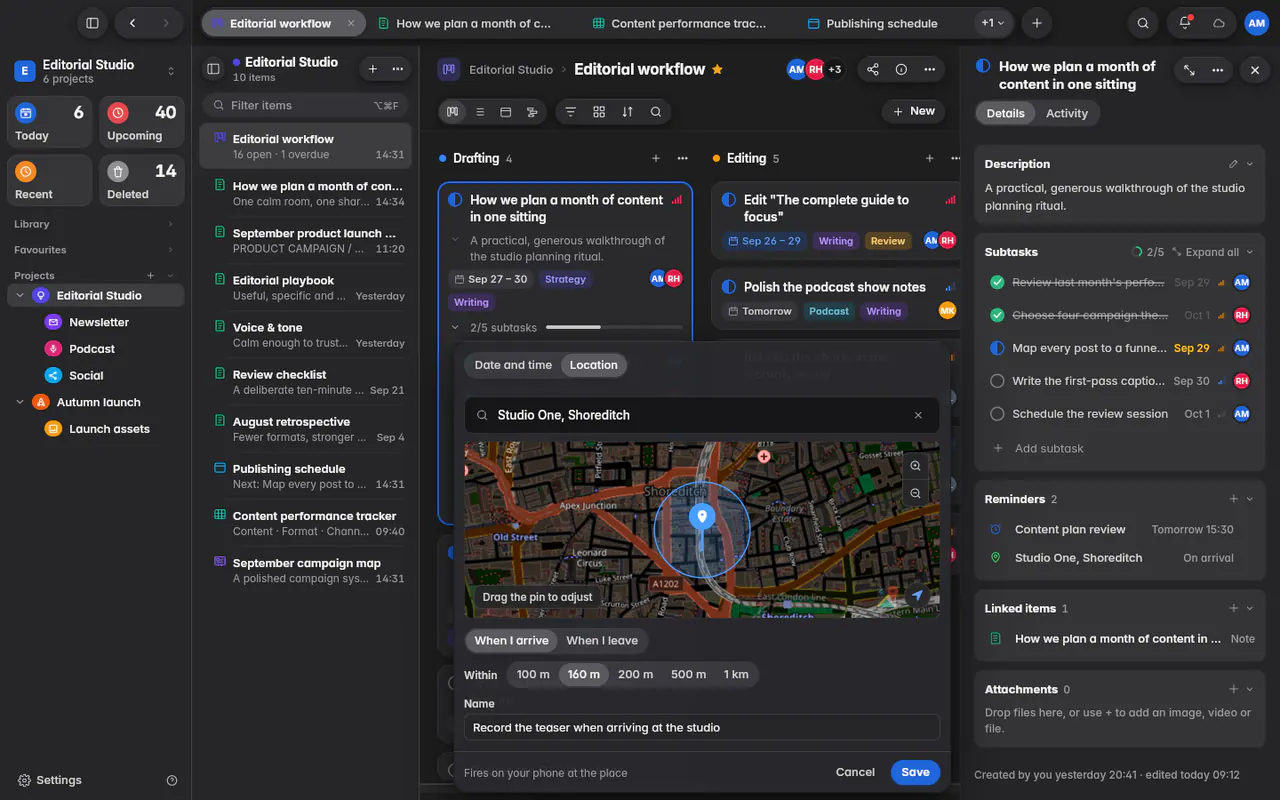
Task: Save the location reminder
Action: (x=915, y=772)
